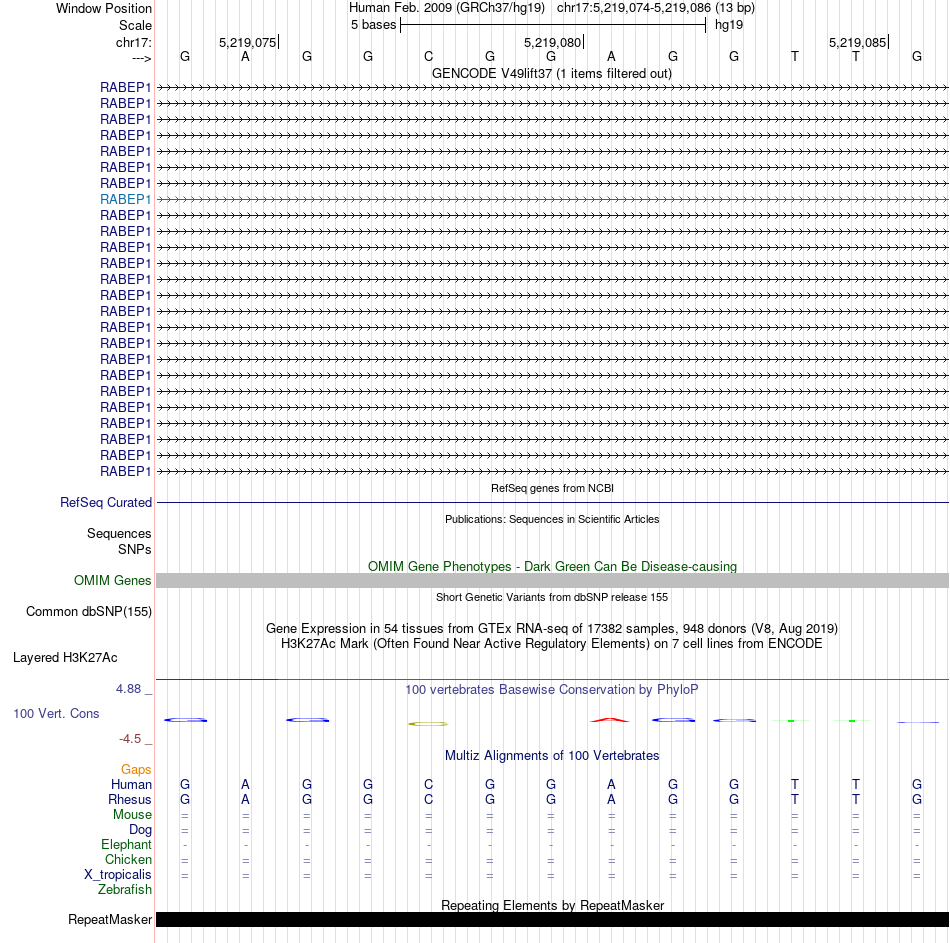
Task: Click the Human Feb. 2009 (GRCh37/hg19) assembly text
Action: pyautogui.click(x=447, y=8)
